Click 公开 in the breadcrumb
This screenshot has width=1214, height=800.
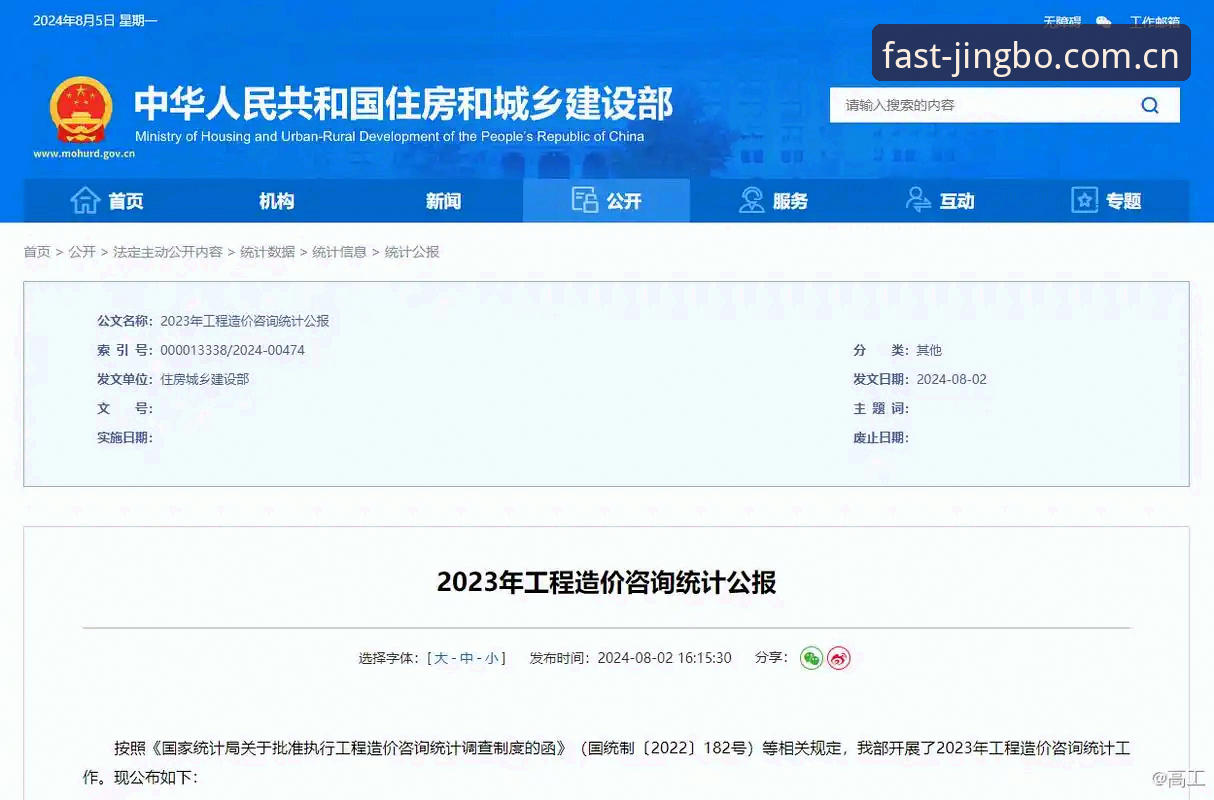click(x=82, y=252)
